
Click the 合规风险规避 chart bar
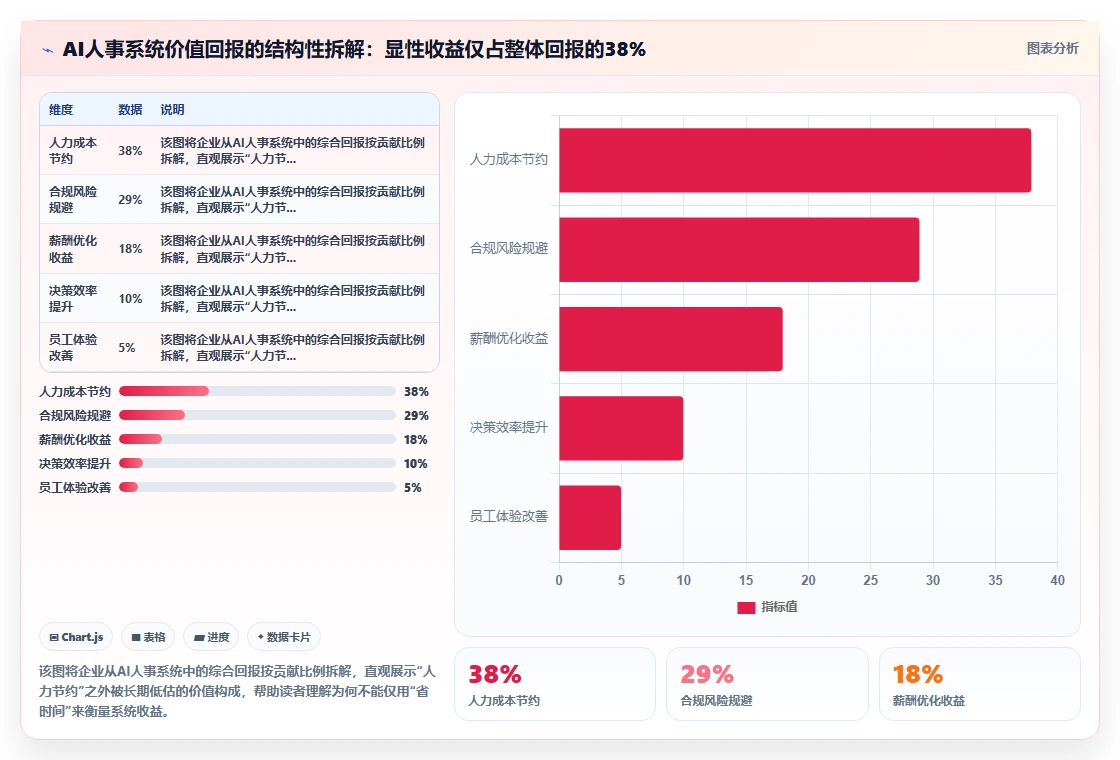tap(739, 249)
